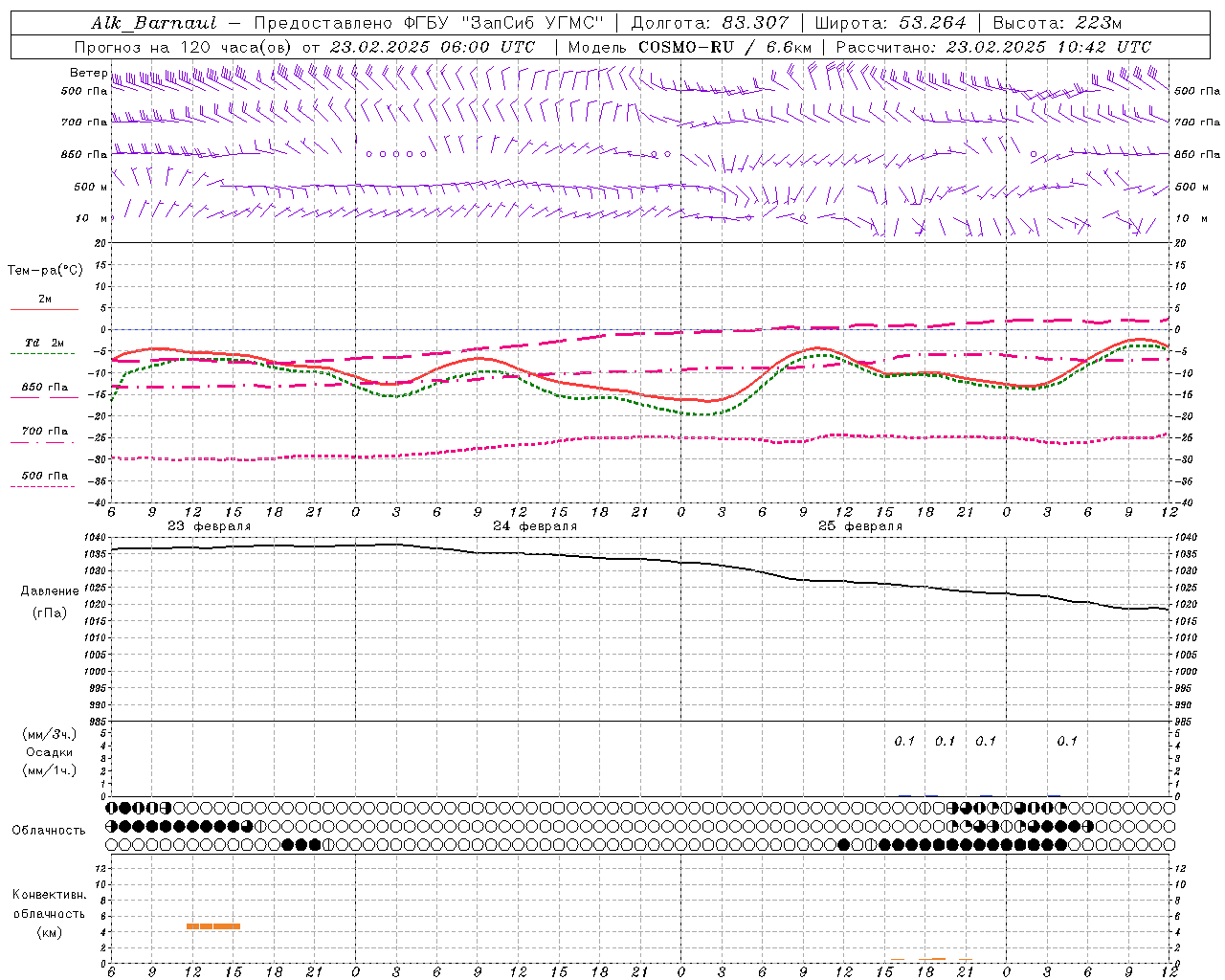Click the 25 февраля date label
The width and height of the screenshot is (1225, 980).
tap(860, 526)
